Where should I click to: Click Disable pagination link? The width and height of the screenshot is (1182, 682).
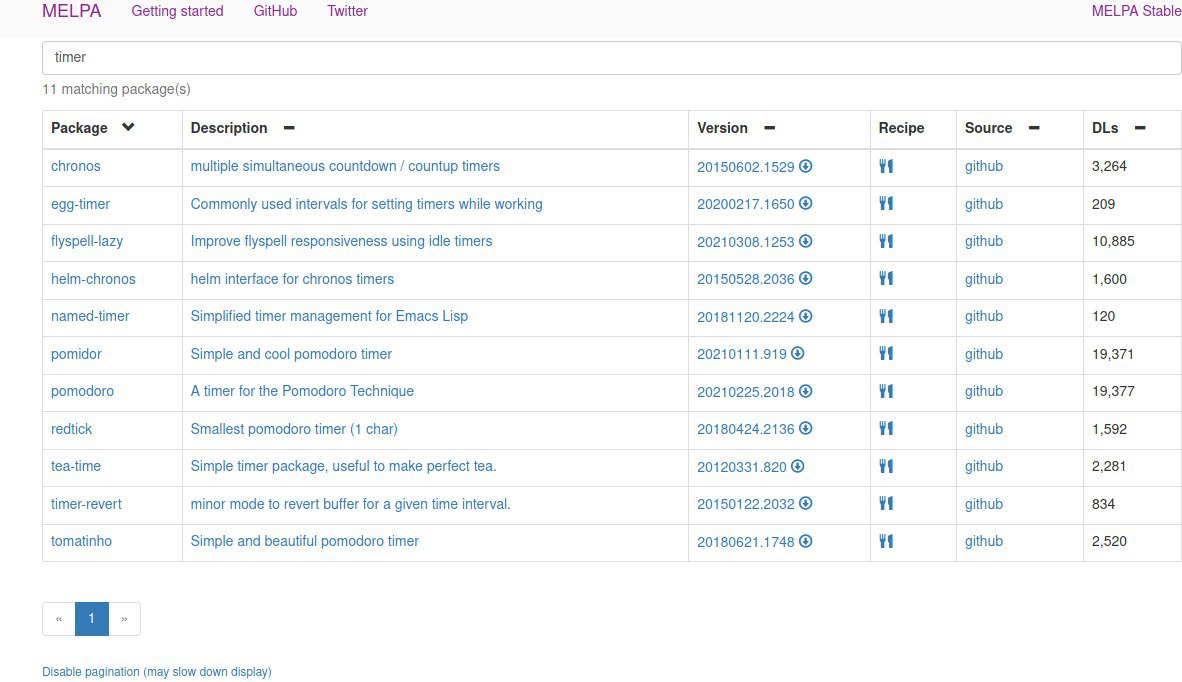tap(157, 671)
